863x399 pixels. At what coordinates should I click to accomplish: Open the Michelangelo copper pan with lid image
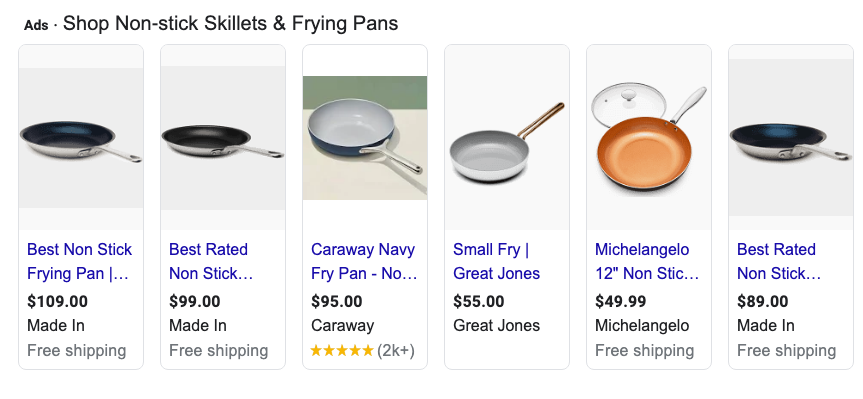click(649, 138)
